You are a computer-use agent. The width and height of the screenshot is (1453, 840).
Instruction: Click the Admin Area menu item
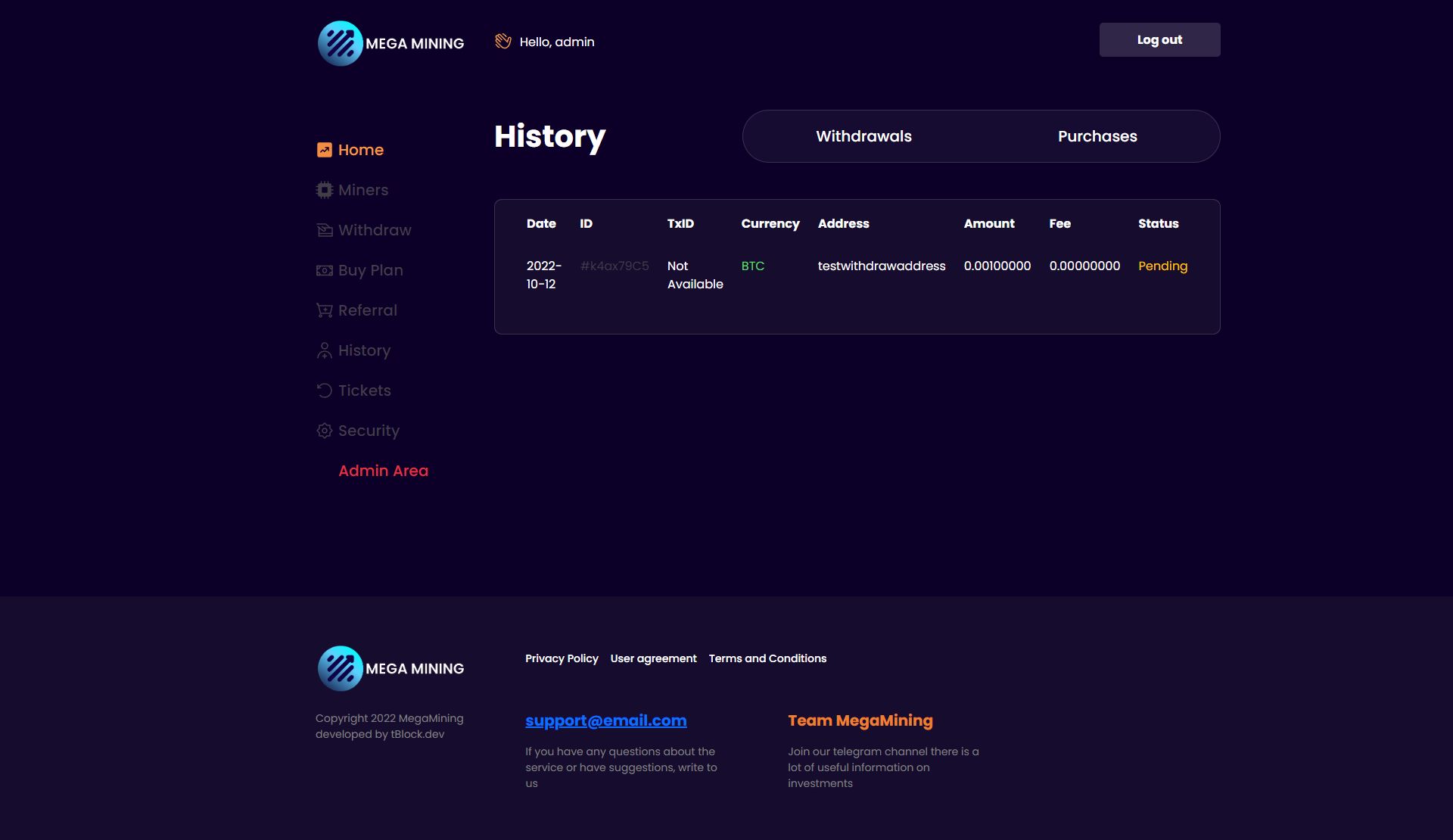coord(382,471)
